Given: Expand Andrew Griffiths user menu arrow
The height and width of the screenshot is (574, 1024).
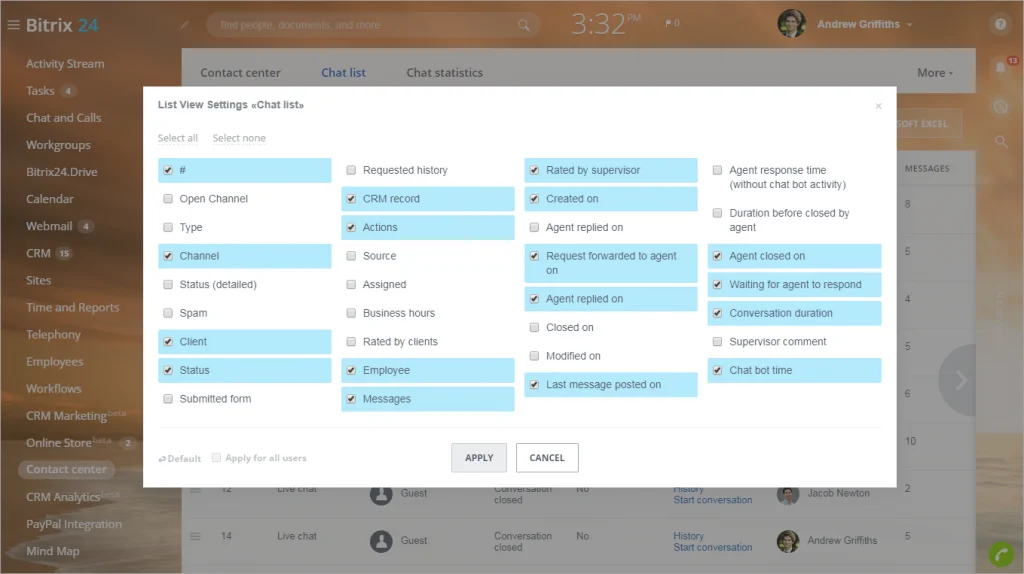Looking at the screenshot, I should 910,25.
